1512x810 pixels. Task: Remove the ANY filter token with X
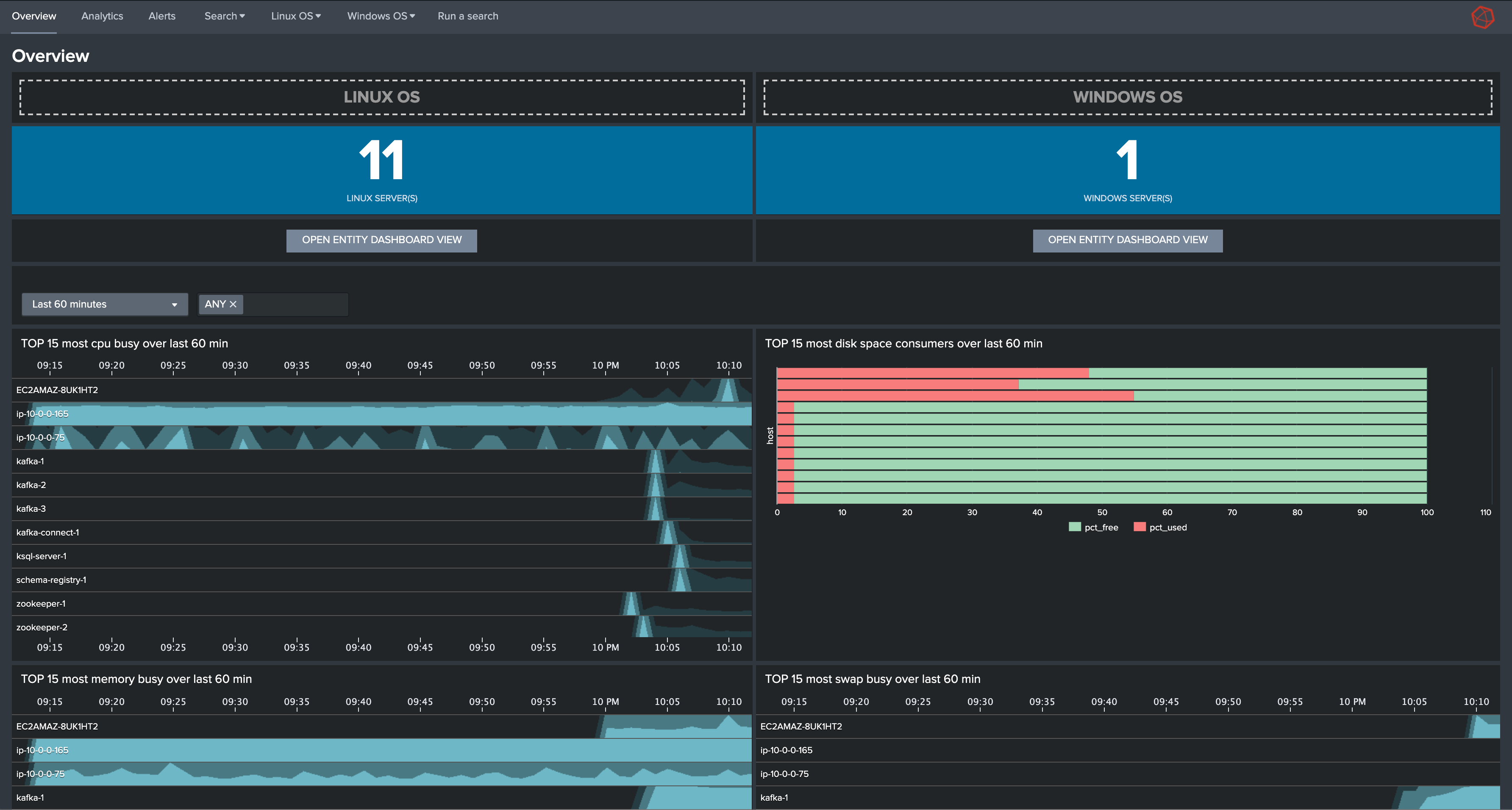coord(233,304)
